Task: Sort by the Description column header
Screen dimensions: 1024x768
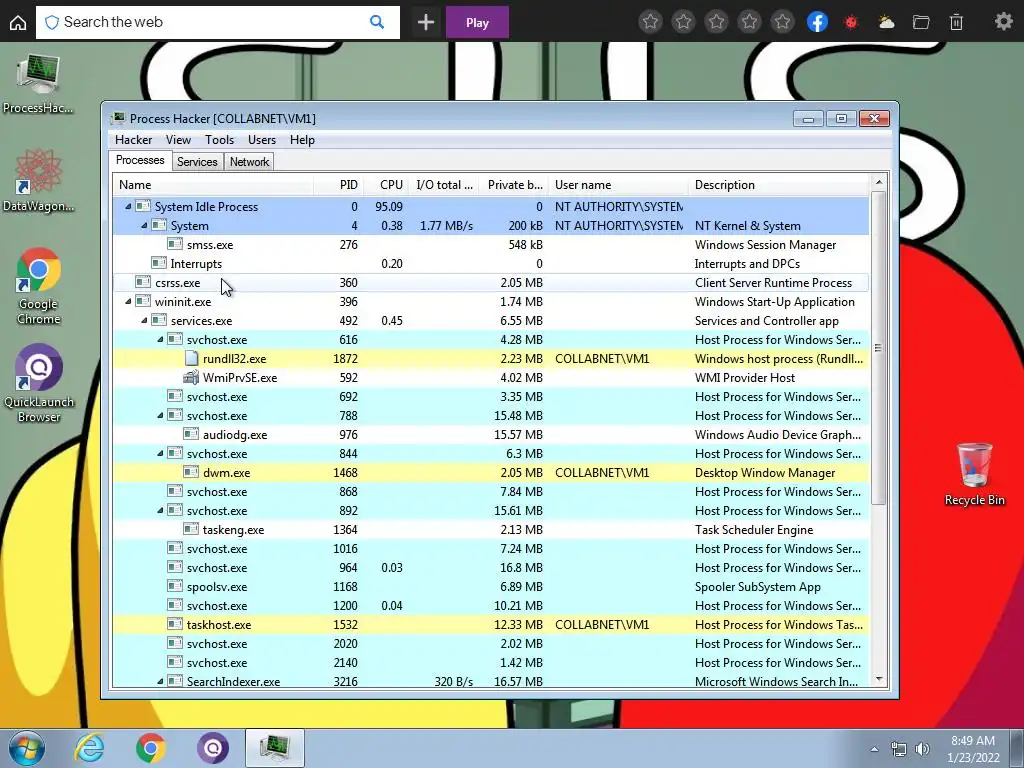Action: (x=779, y=185)
